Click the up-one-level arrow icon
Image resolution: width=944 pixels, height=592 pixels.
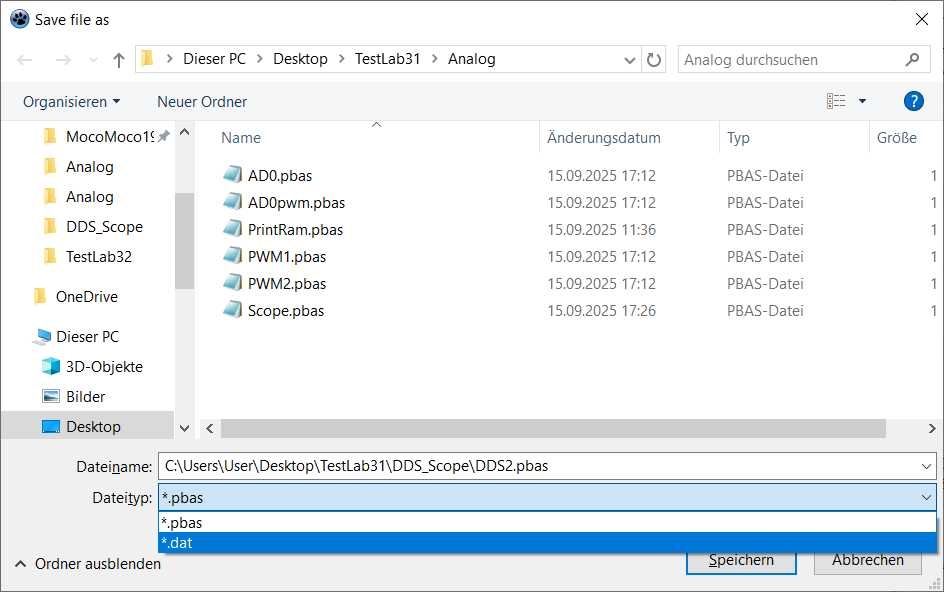pyautogui.click(x=119, y=60)
